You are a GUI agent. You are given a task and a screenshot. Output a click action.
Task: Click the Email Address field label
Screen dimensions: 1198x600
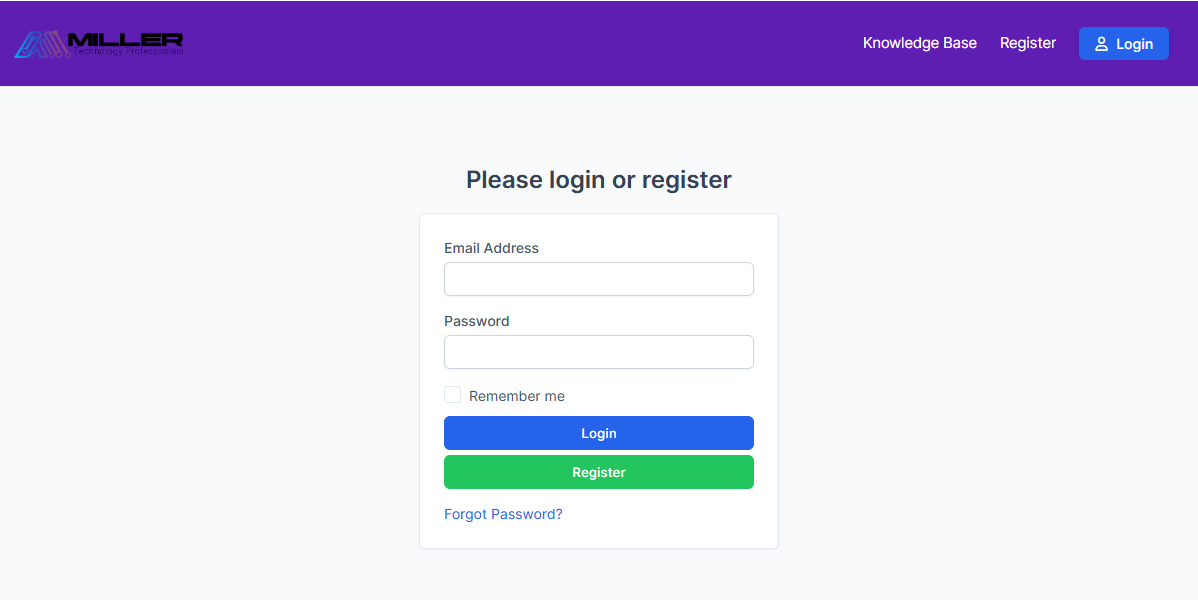(491, 248)
